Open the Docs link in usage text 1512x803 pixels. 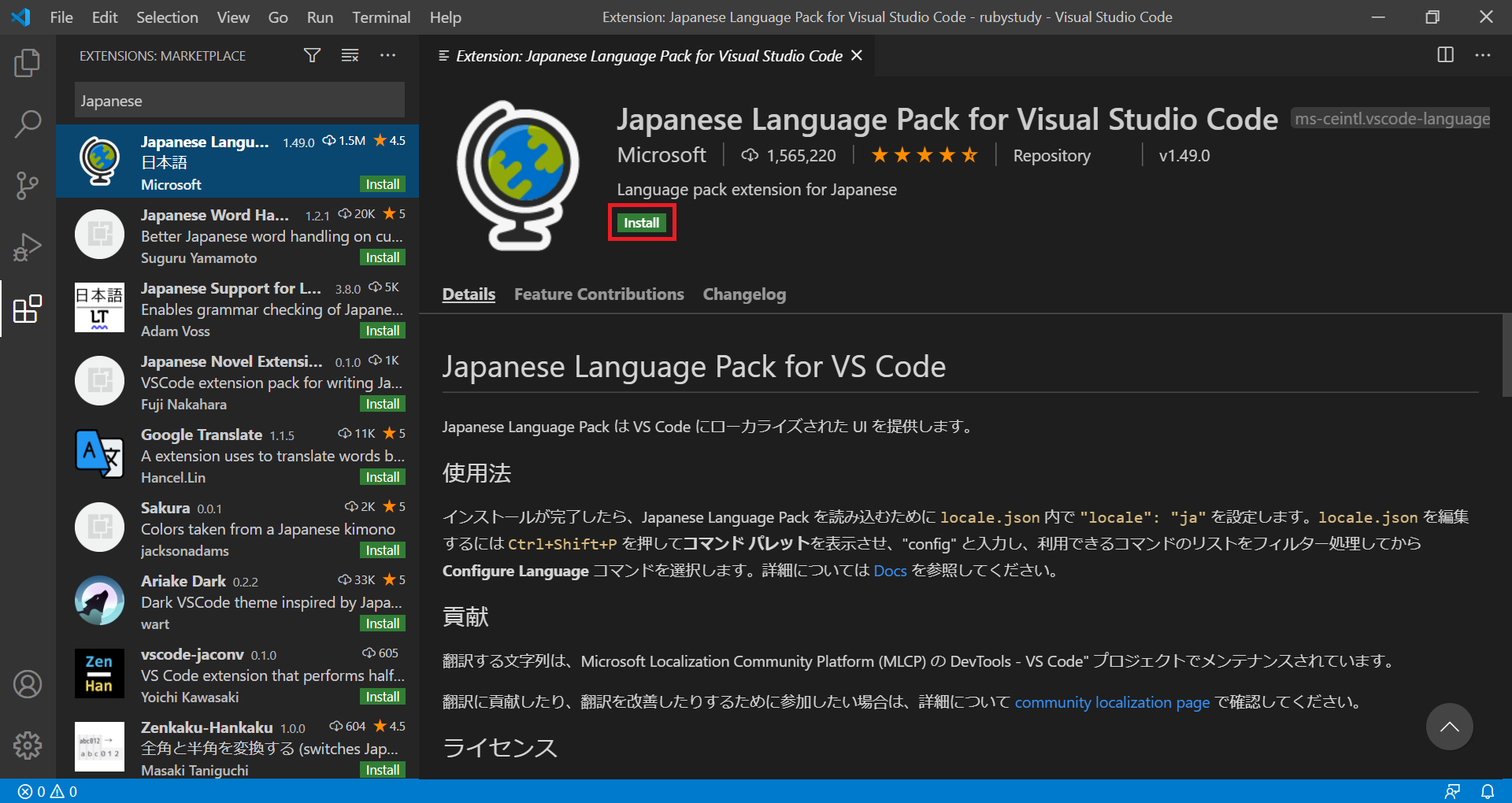pos(890,571)
